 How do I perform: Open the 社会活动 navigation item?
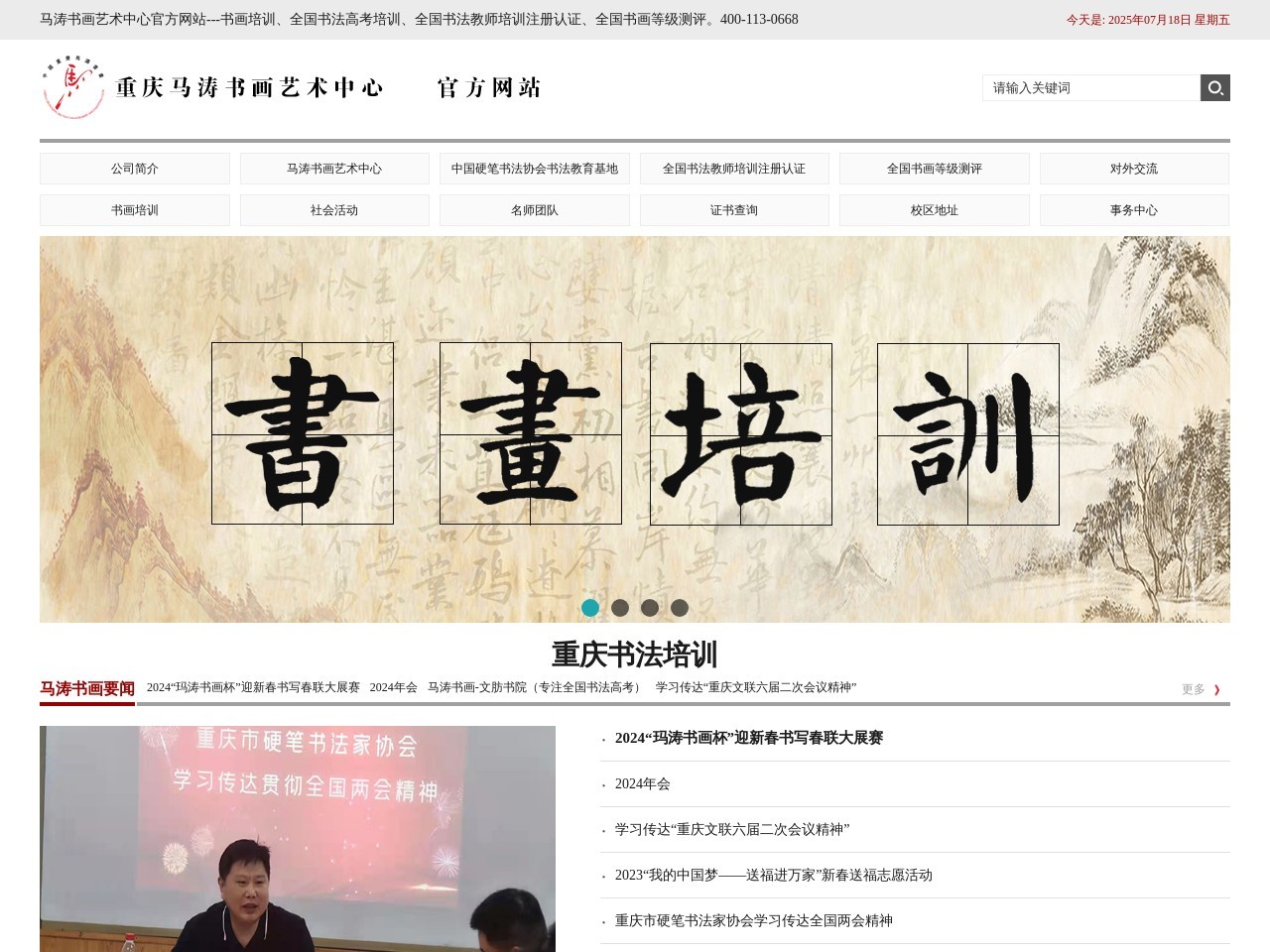(x=334, y=210)
